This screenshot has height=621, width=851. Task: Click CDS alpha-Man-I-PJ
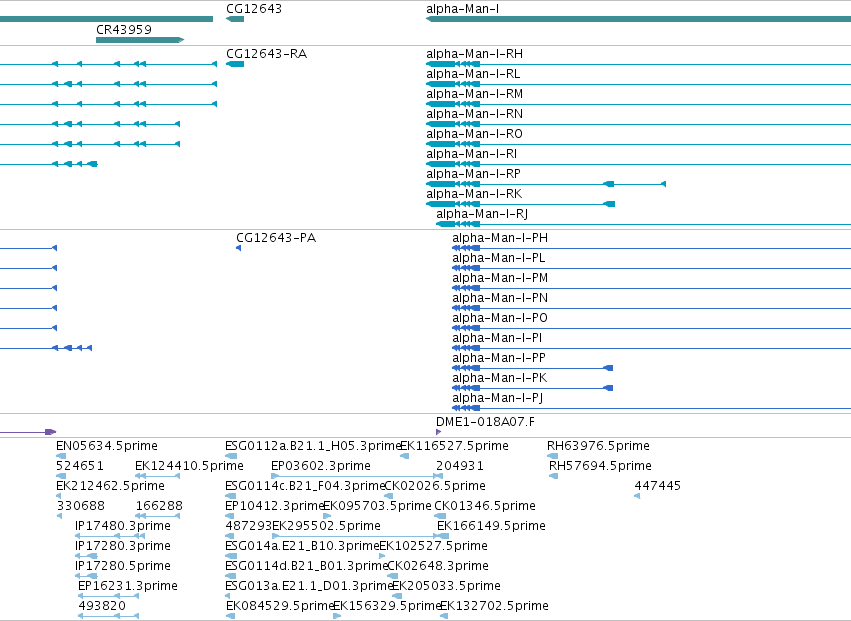tap(651, 408)
